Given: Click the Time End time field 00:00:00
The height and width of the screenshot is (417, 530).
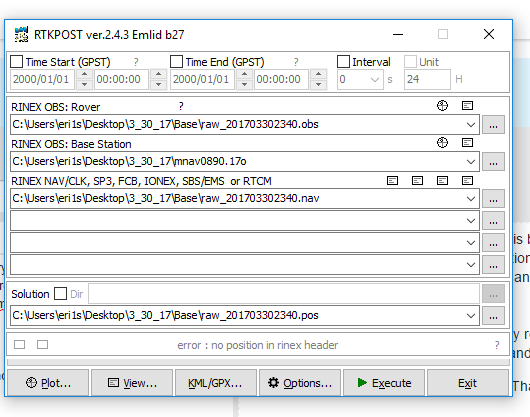Looking at the screenshot, I should [x=282, y=79].
